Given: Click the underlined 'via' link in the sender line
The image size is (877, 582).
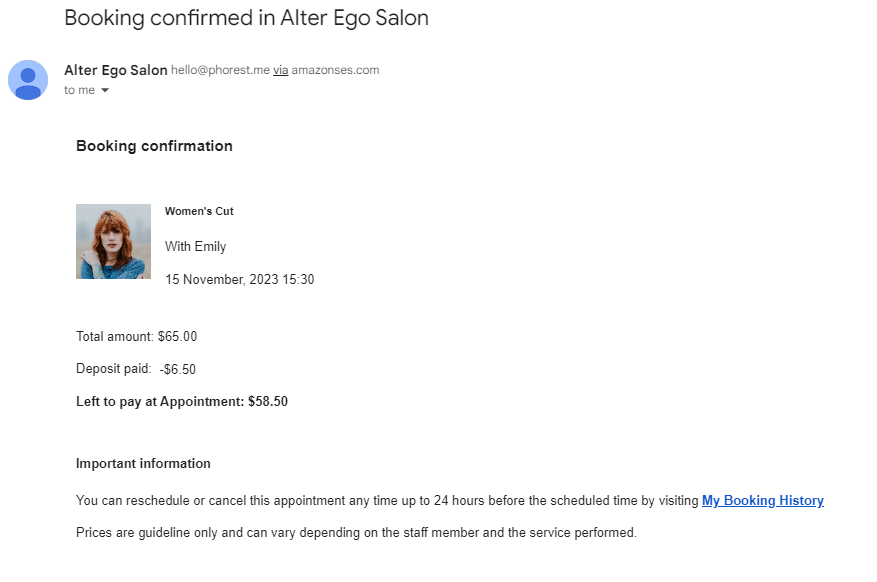Looking at the screenshot, I should 280,70.
